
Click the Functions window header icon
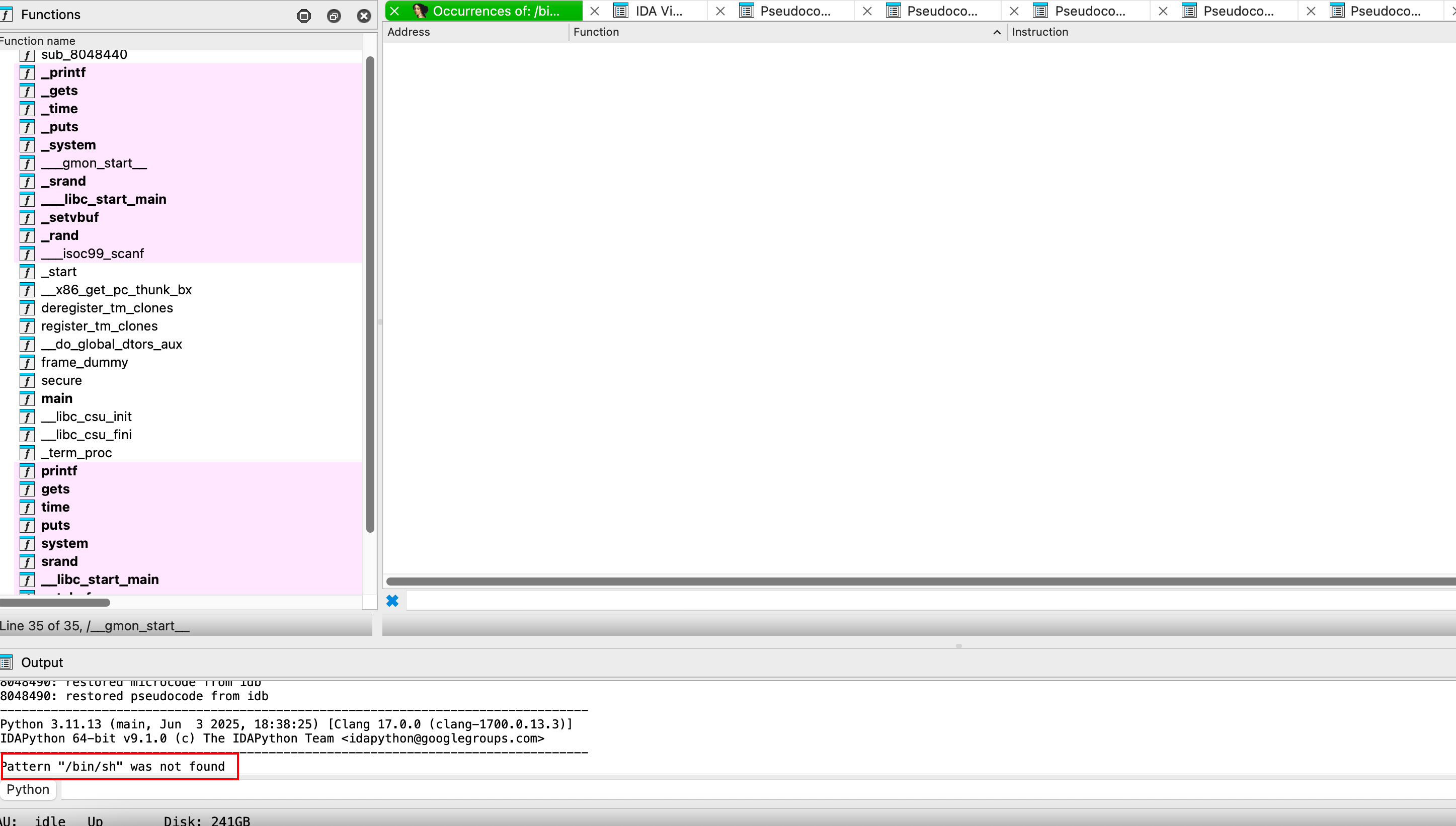tap(6, 15)
